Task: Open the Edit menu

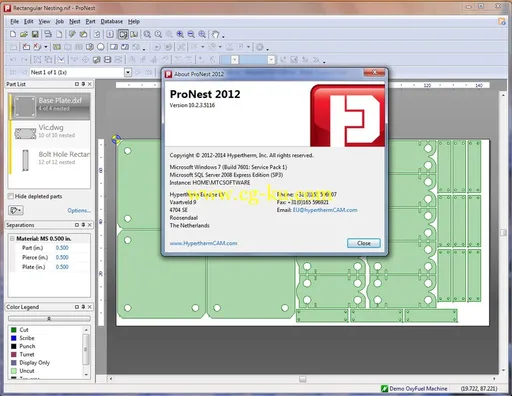Action: (29, 22)
